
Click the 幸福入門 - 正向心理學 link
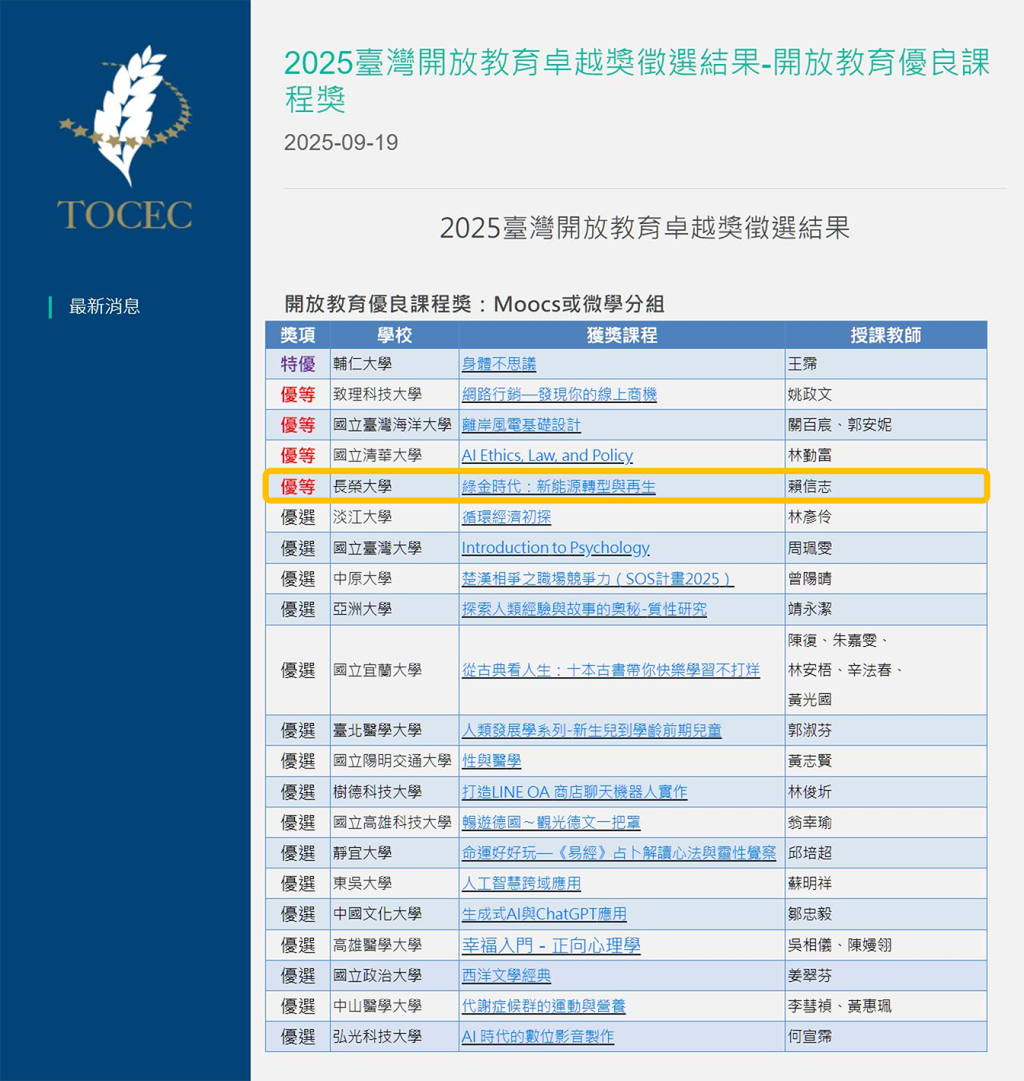(550, 945)
